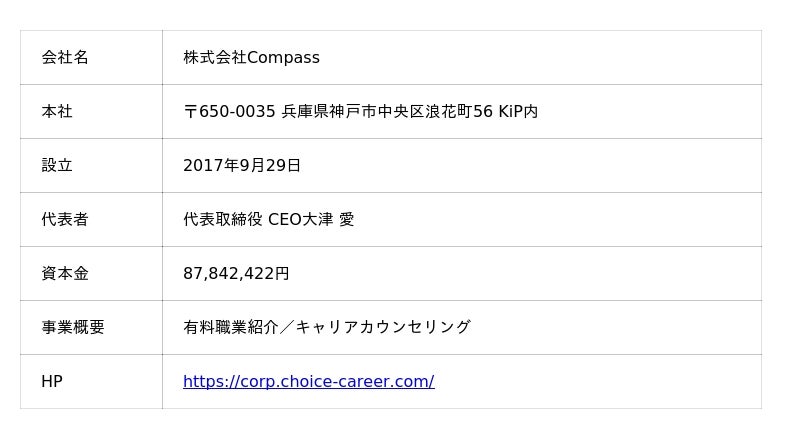800x439 pixels.
Task: Click the 代表取締役 title text
Action: tap(223, 219)
